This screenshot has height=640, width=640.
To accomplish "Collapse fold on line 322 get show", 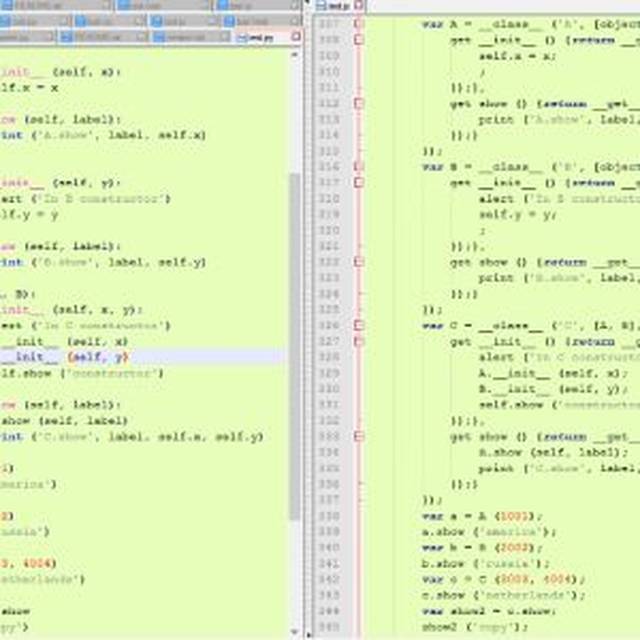I will [359, 262].
